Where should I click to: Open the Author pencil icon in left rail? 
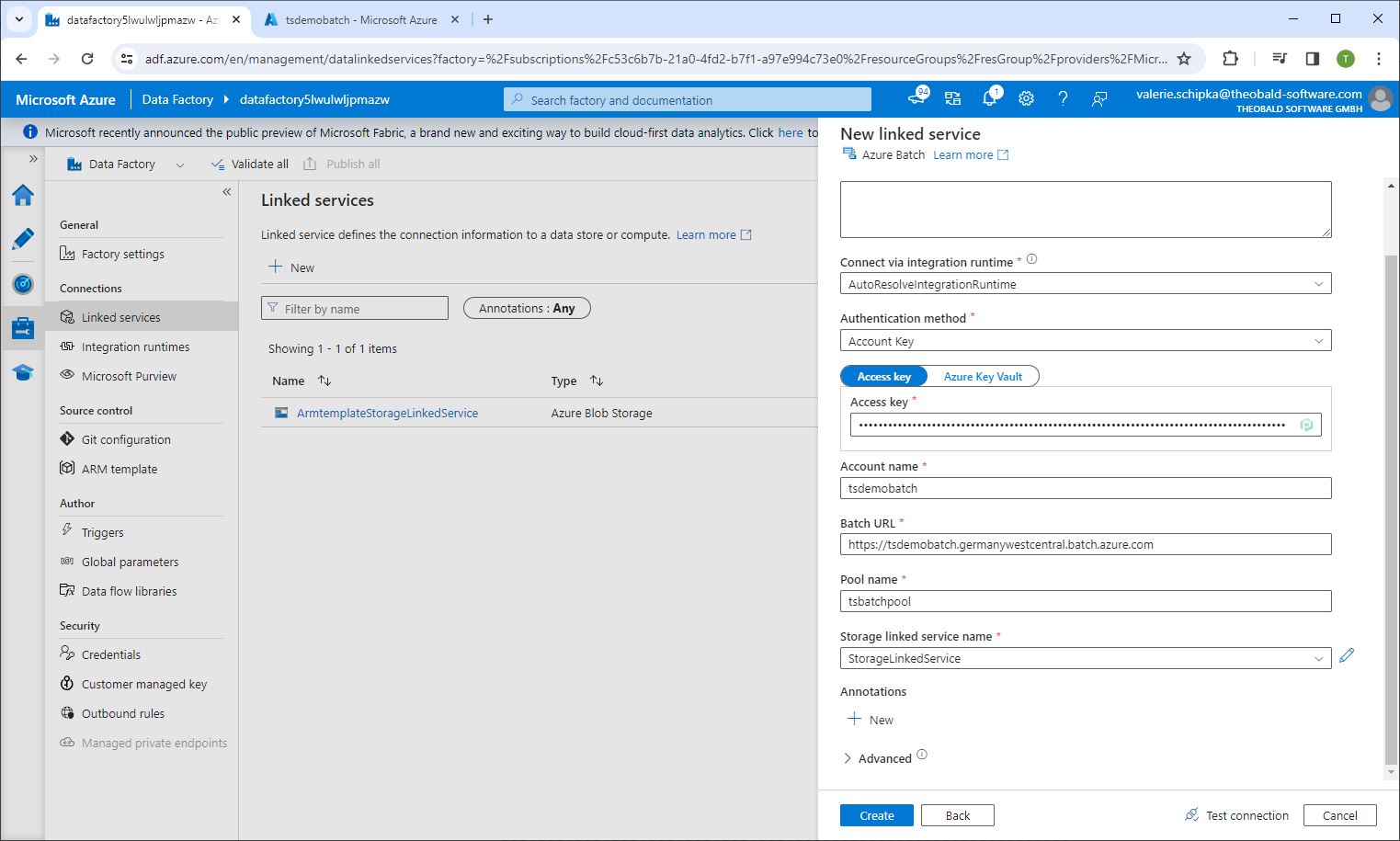(23, 239)
